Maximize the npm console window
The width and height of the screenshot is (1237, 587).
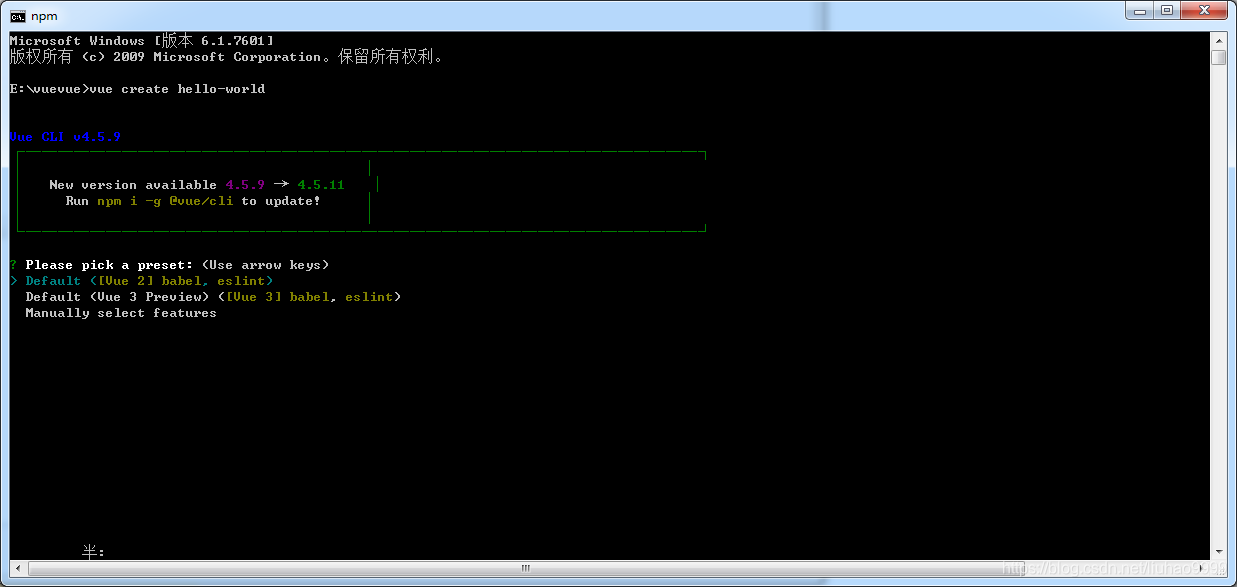pyautogui.click(x=1166, y=11)
